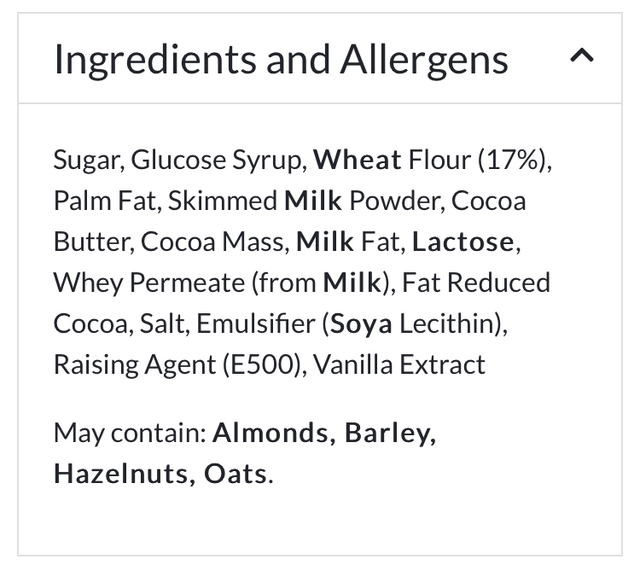Select Oats in the May contain list

coord(235,473)
